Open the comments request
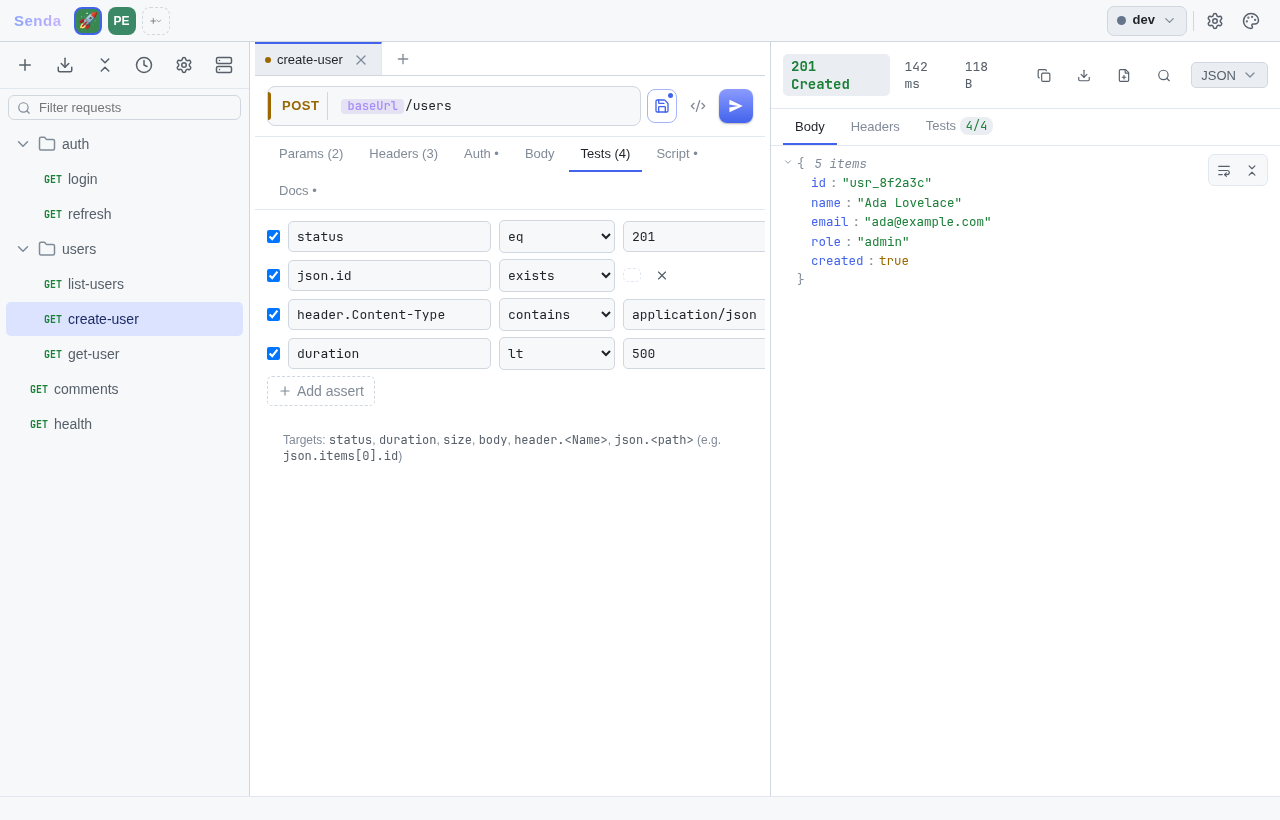Image resolution: width=1280 pixels, height=820 pixels. (125, 389)
